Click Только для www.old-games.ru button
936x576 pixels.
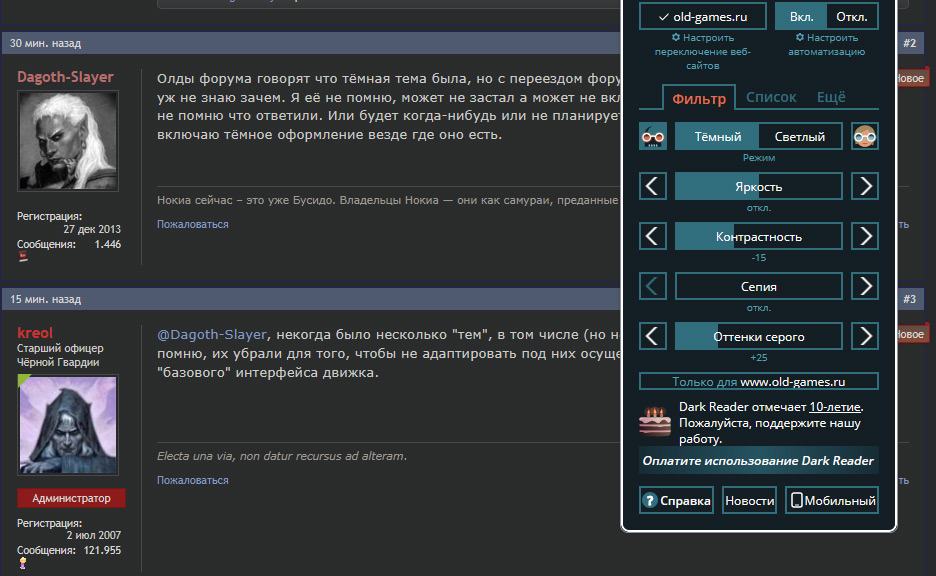(759, 381)
